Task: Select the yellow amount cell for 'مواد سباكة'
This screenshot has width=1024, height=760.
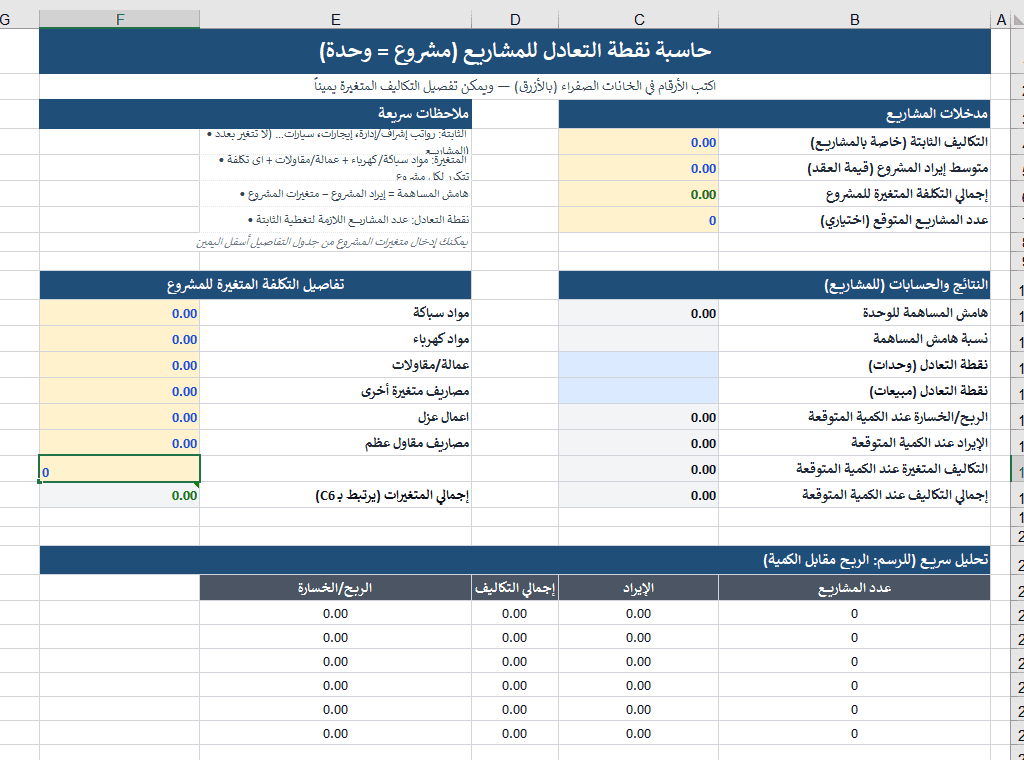Action: coord(120,313)
